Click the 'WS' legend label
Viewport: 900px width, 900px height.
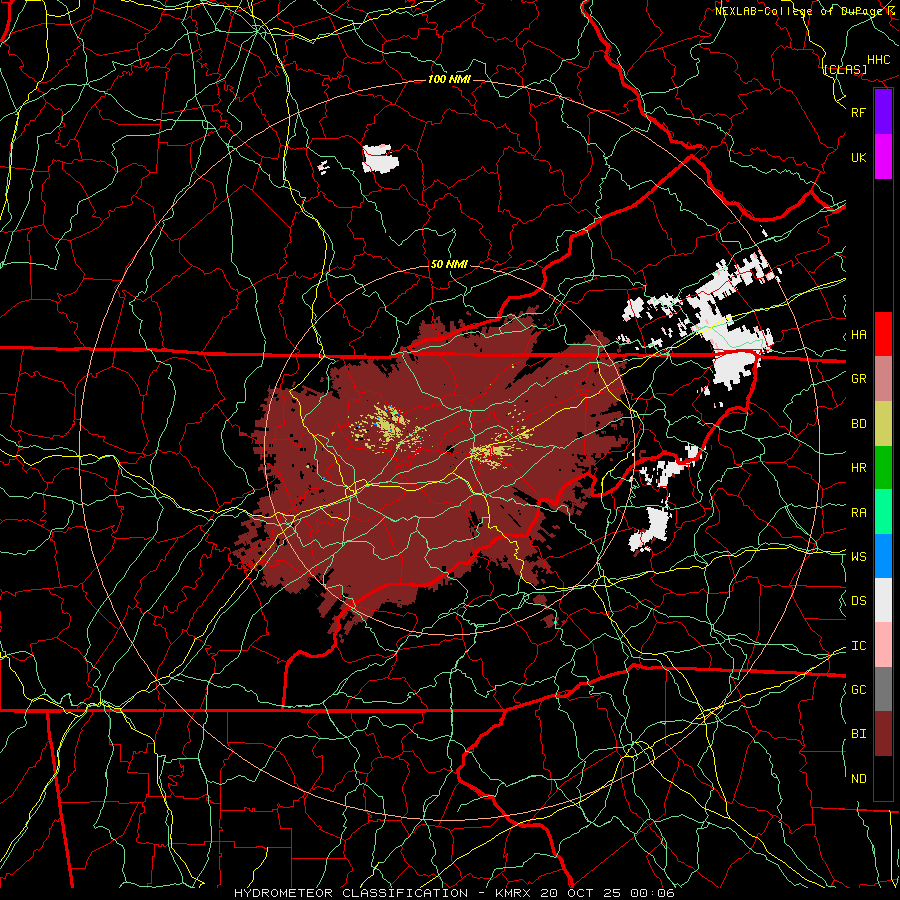coord(858,556)
